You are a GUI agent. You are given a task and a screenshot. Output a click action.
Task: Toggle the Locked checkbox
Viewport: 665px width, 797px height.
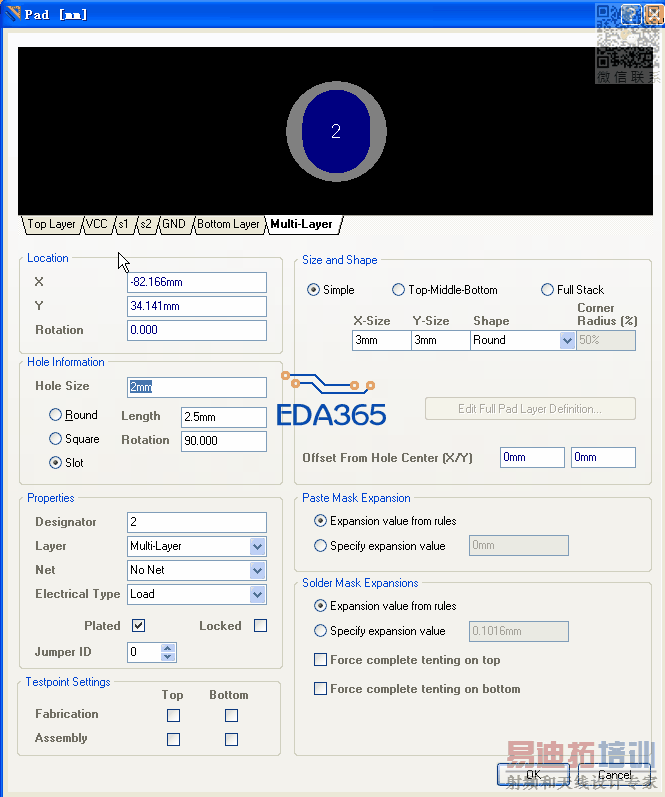pyautogui.click(x=260, y=625)
